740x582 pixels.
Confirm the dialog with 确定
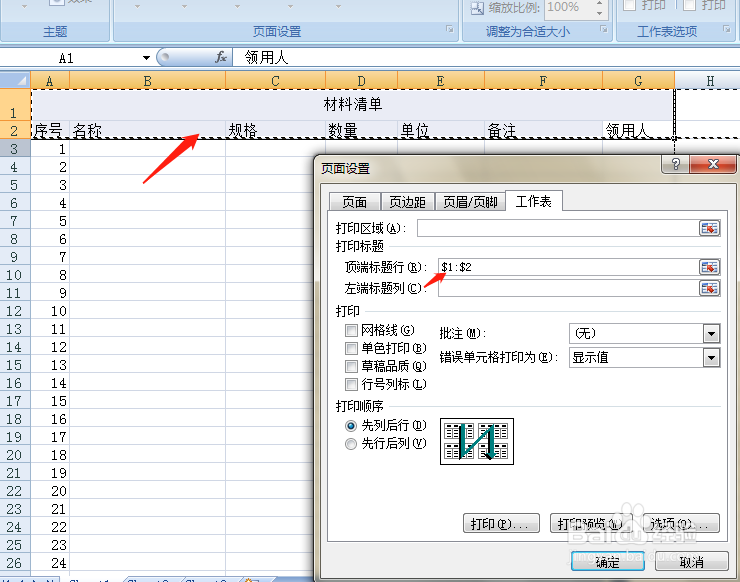(607, 562)
